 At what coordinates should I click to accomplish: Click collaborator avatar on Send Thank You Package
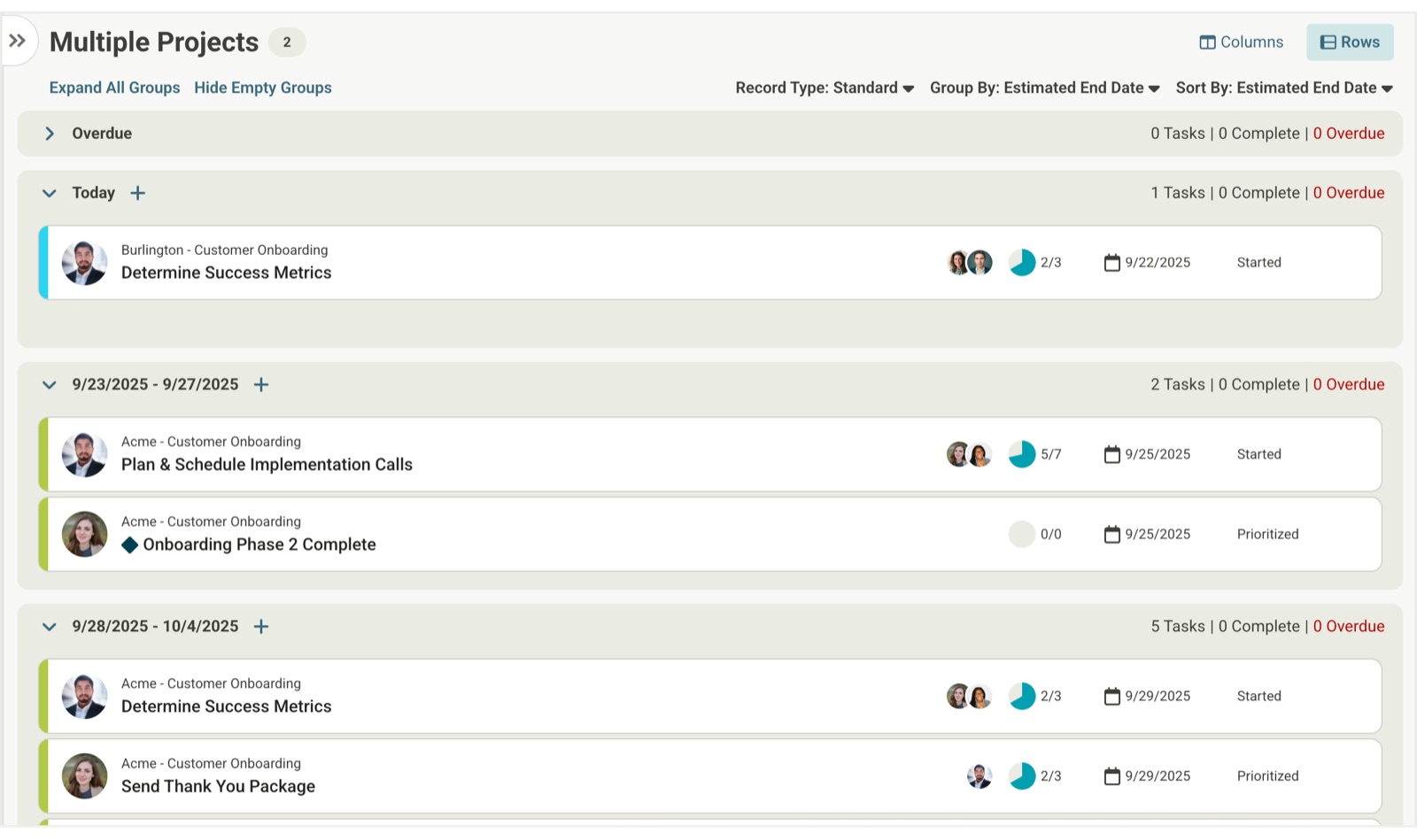980,776
